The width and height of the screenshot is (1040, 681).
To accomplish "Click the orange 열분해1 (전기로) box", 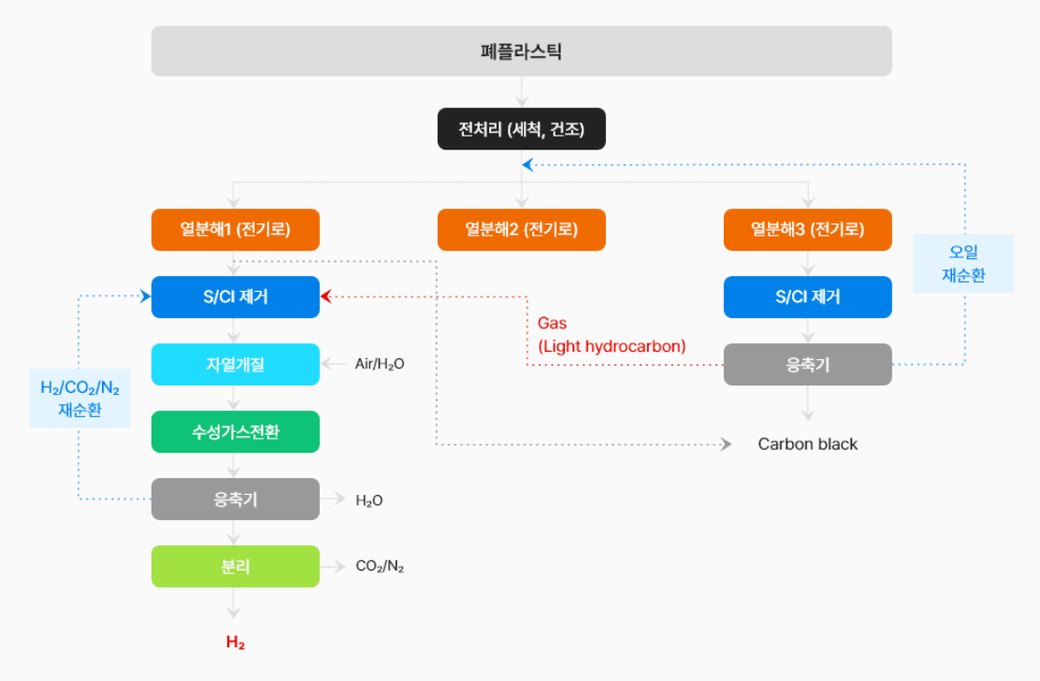I will [x=235, y=229].
